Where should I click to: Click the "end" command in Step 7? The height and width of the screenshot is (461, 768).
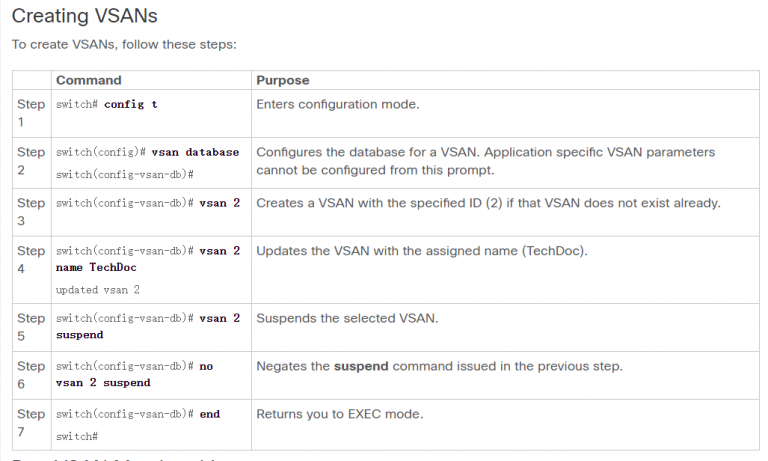tap(210, 414)
